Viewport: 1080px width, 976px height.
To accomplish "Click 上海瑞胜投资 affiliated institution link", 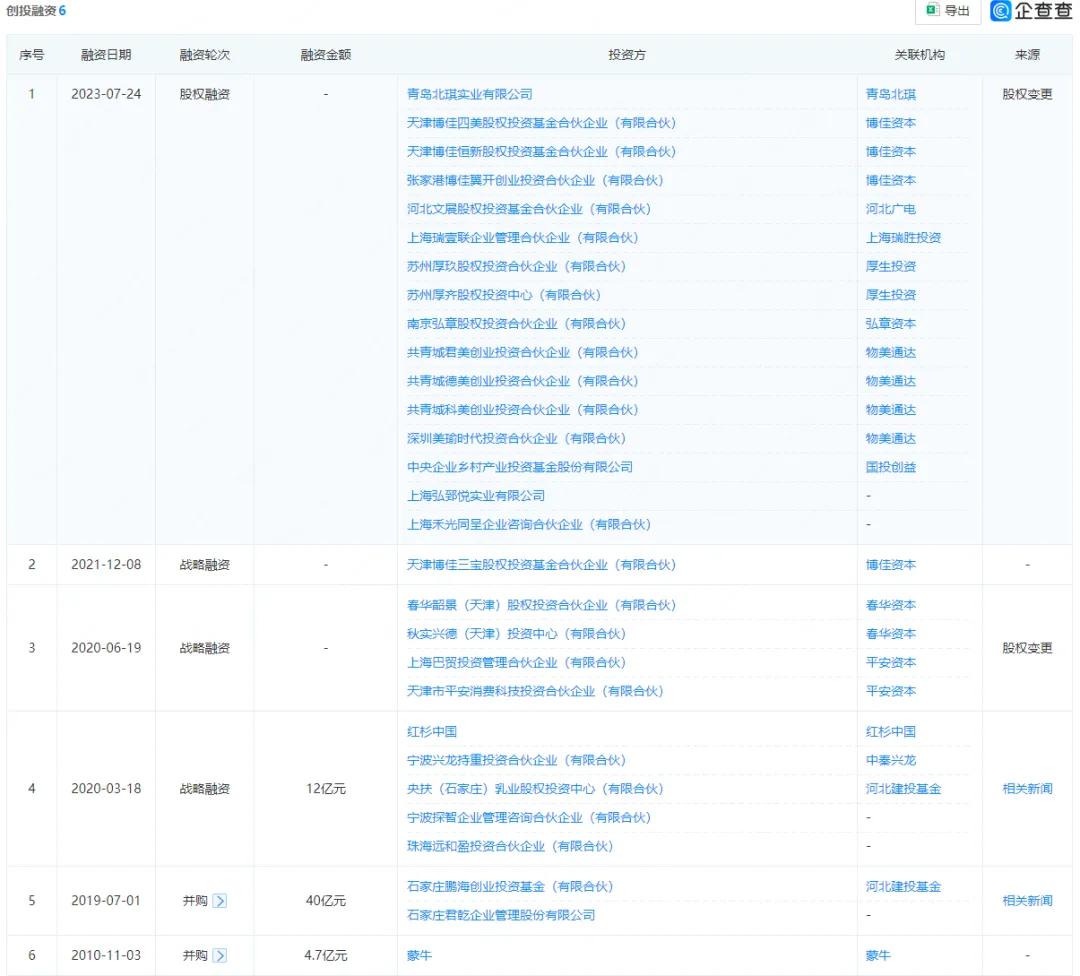I will pyautogui.click(x=903, y=238).
